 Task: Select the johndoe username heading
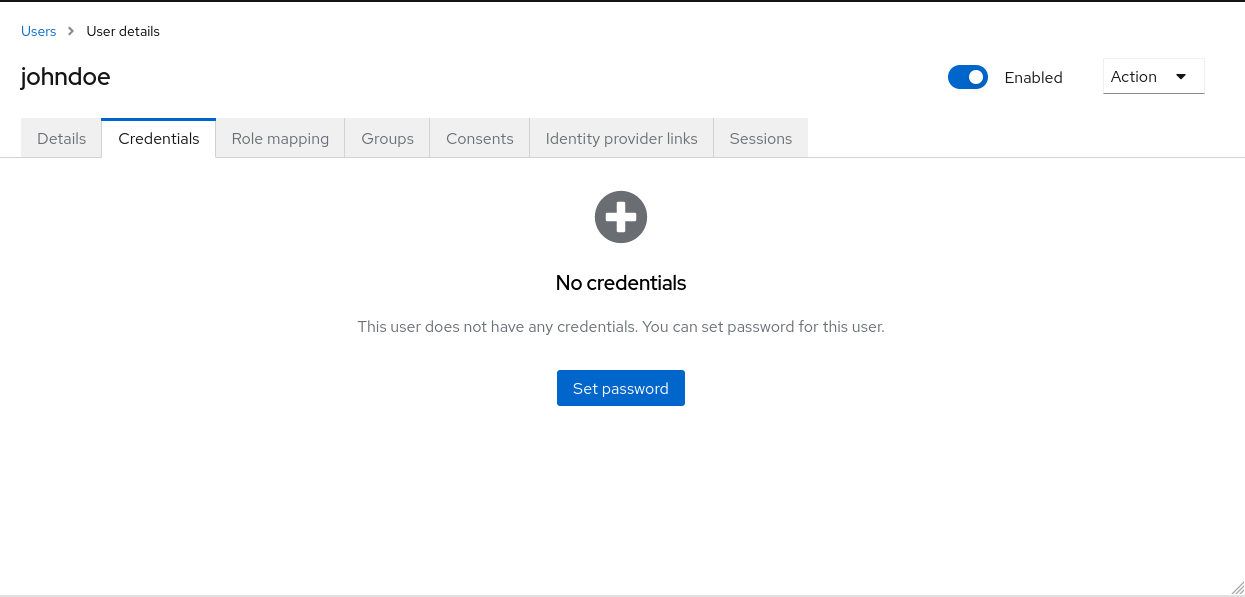(x=64, y=77)
